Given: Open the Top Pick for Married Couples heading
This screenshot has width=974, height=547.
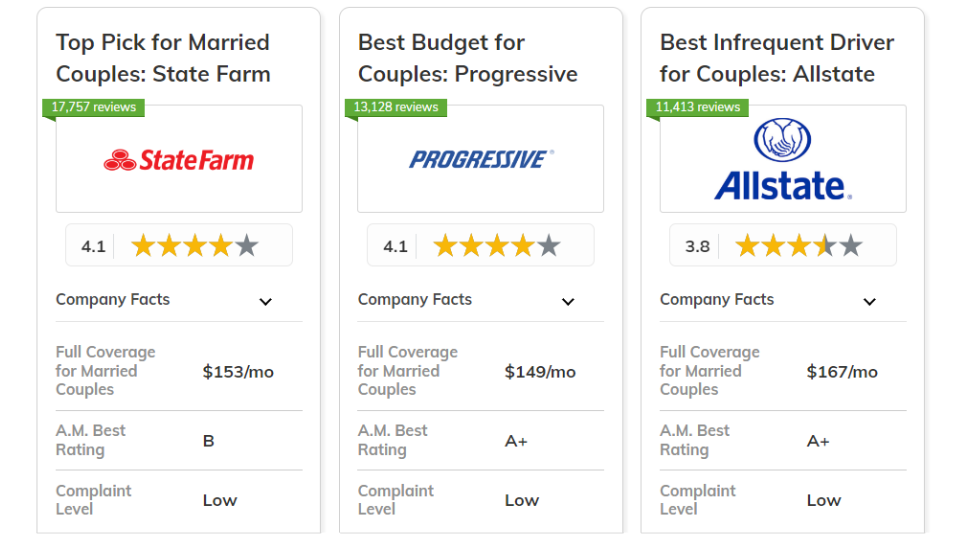Looking at the screenshot, I should click(x=163, y=58).
